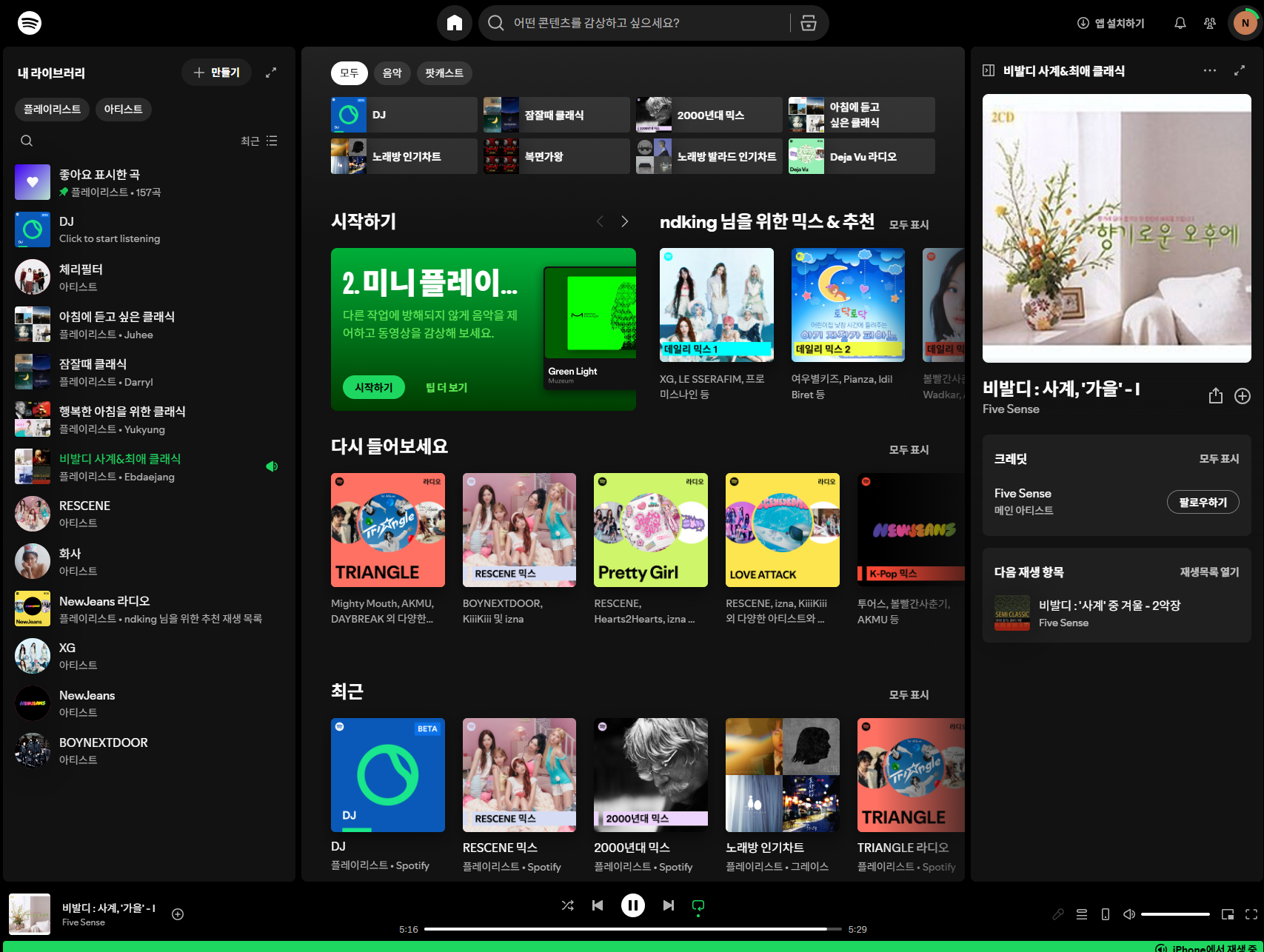The height and width of the screenshot is (952, 1264).
Task: Filter library by 아티스트
Action: coord(123,109)
